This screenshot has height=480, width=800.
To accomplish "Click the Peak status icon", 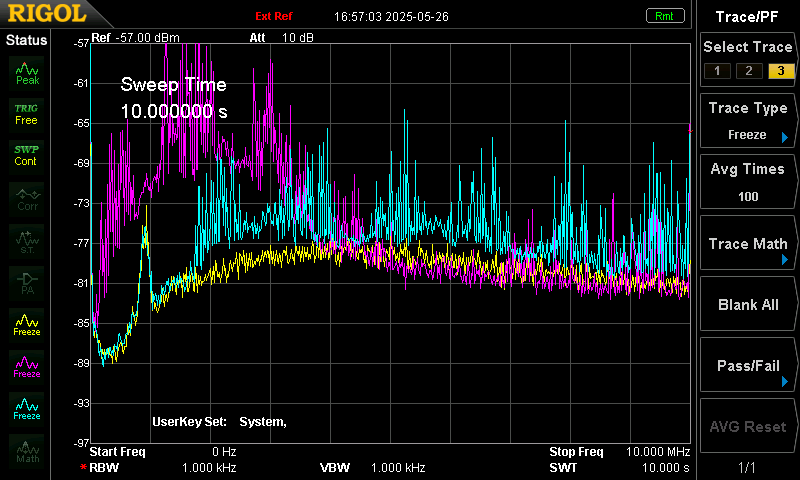I will [x=27, y=74].
